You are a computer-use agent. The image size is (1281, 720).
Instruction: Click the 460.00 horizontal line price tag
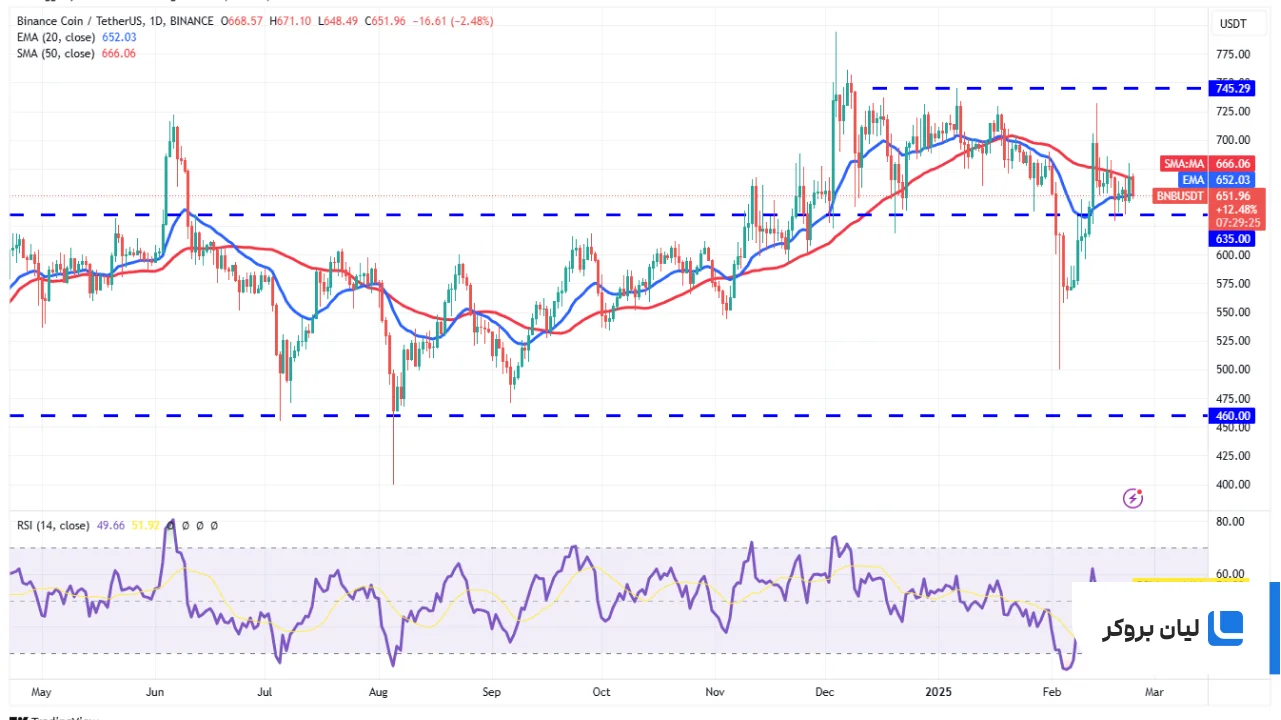coord(1232,415)
